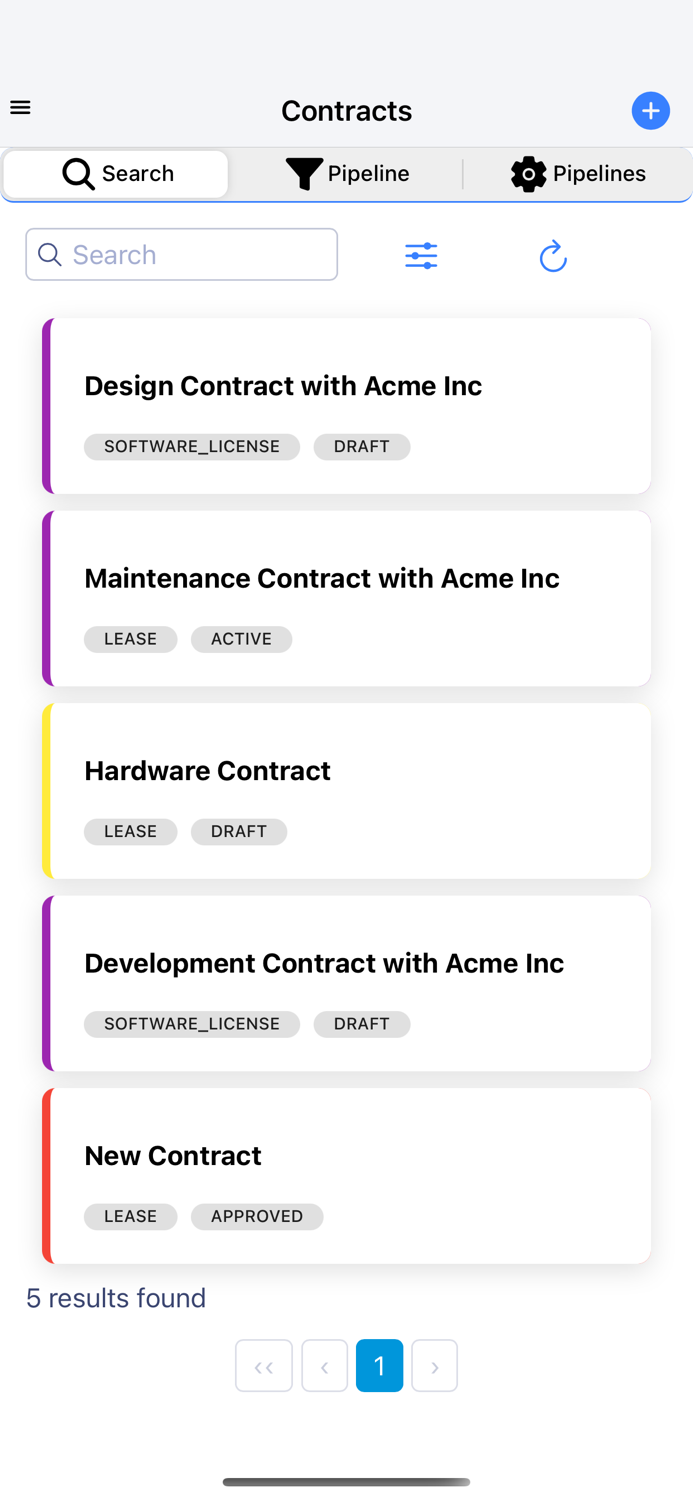
Task: Go to the next page of results
Action: [434, 1365]
